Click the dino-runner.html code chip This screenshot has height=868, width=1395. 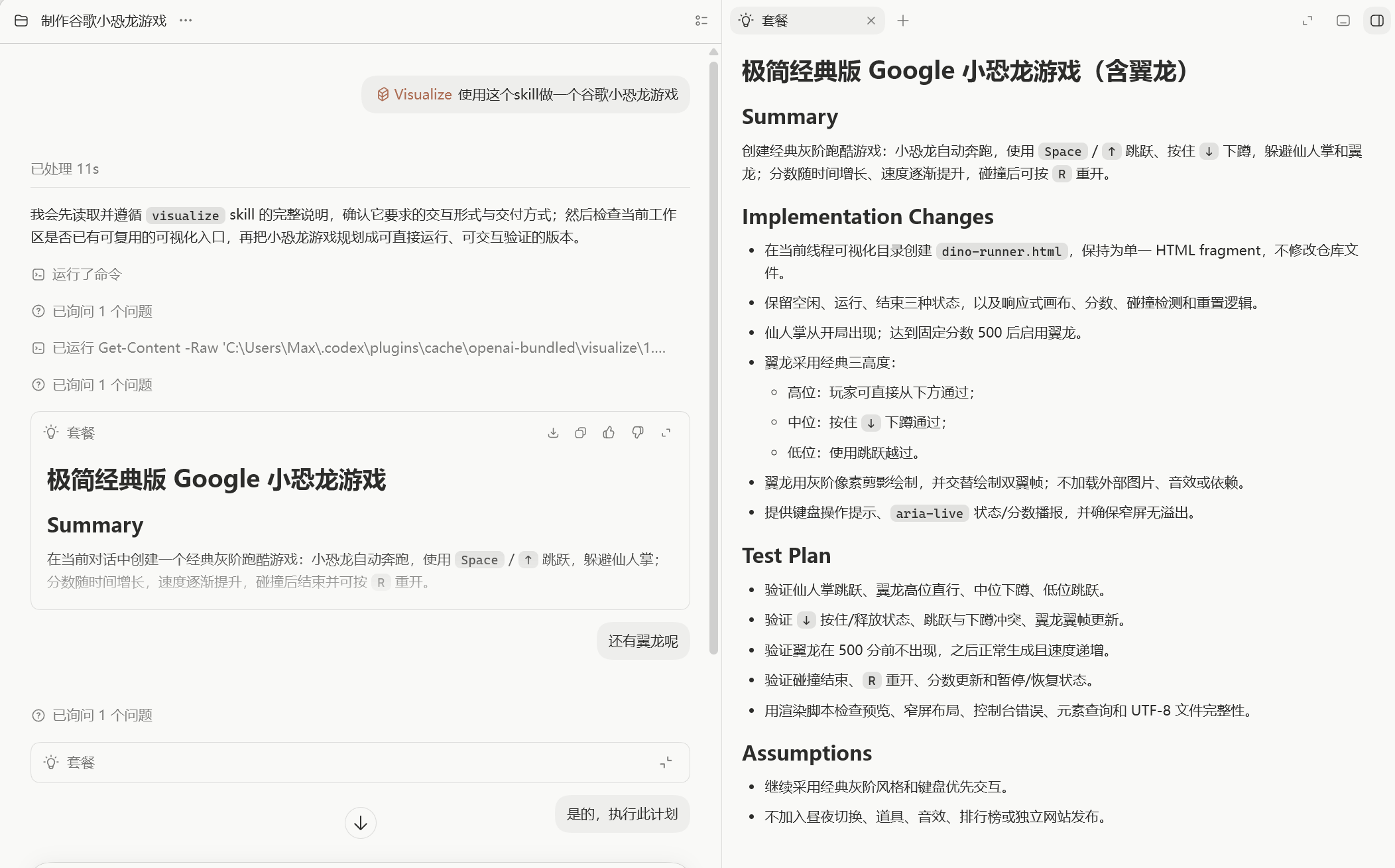[1002, 251]
